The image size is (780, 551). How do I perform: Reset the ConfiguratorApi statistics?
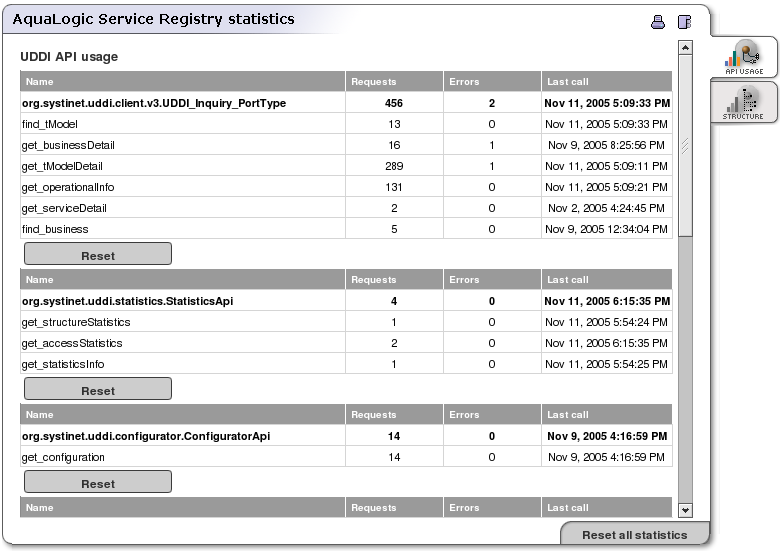coord(98,482)
